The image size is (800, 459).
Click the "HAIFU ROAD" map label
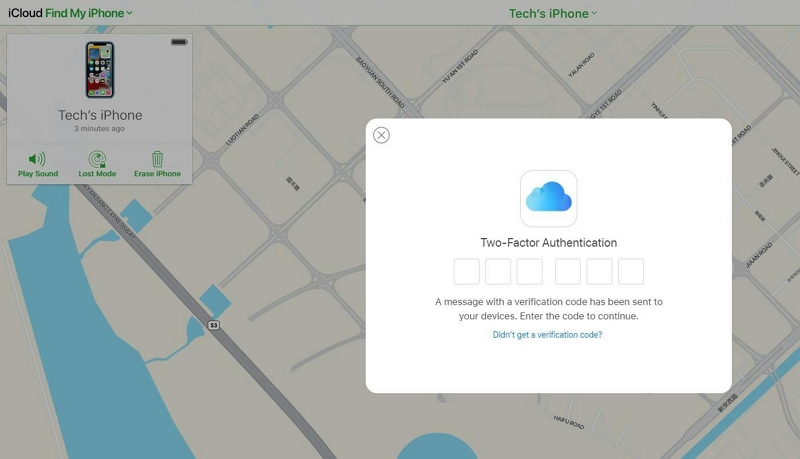point(569,422)
